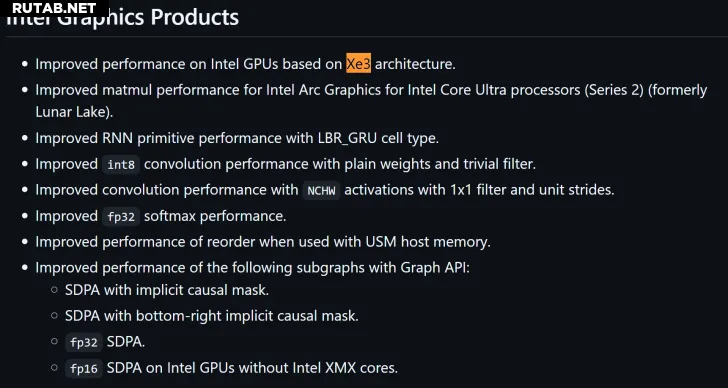Click the fp32 softmax code label
Image resolution: width=728 pixels, height=388 pixels.
[x=121, y=217]
